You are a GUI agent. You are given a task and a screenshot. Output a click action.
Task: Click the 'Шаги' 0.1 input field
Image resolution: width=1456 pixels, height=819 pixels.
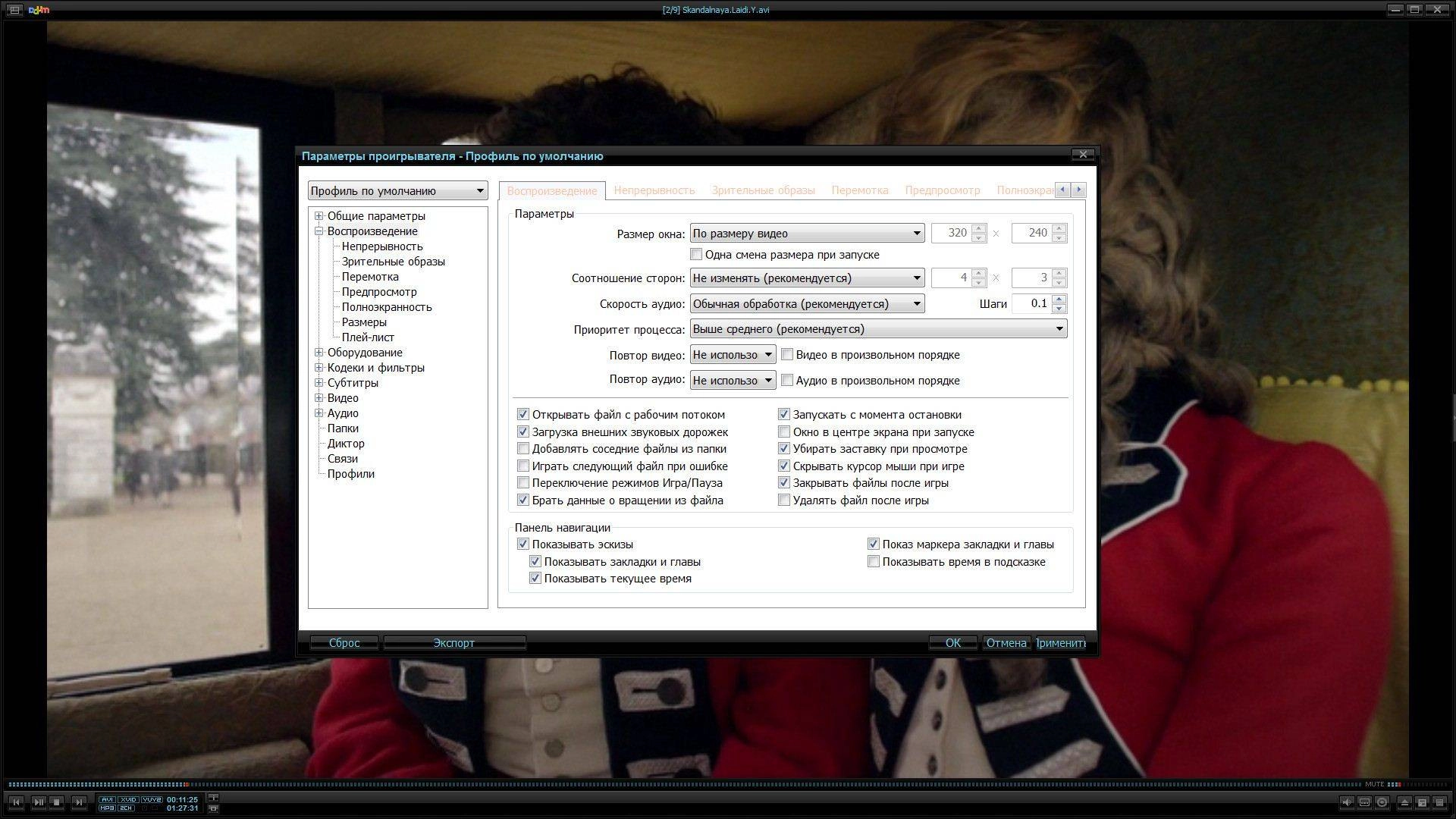[x=1032, y=303]
